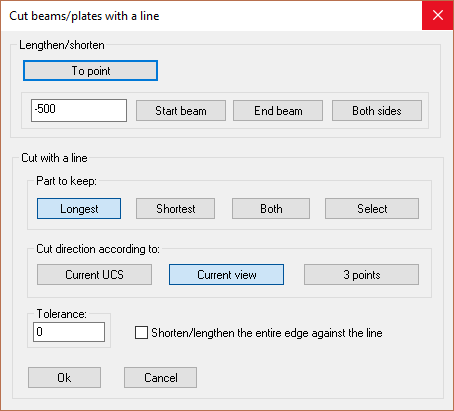Click the To point button
Image resolution: width=454 pixels, height=411 pixels.
pos(90,71)
